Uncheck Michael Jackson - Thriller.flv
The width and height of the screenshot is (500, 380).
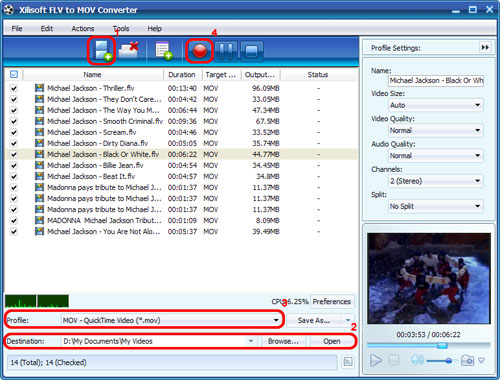tap(14, 88)
